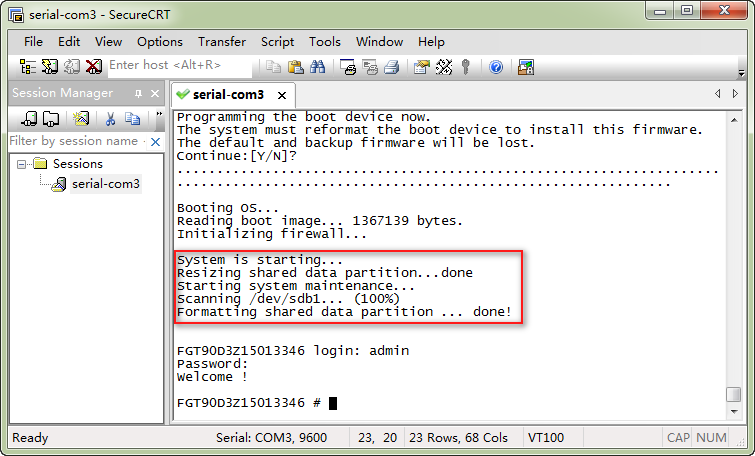Open the Edit menu
Viewport: 755px width, 456px height.
click(69, 42)
